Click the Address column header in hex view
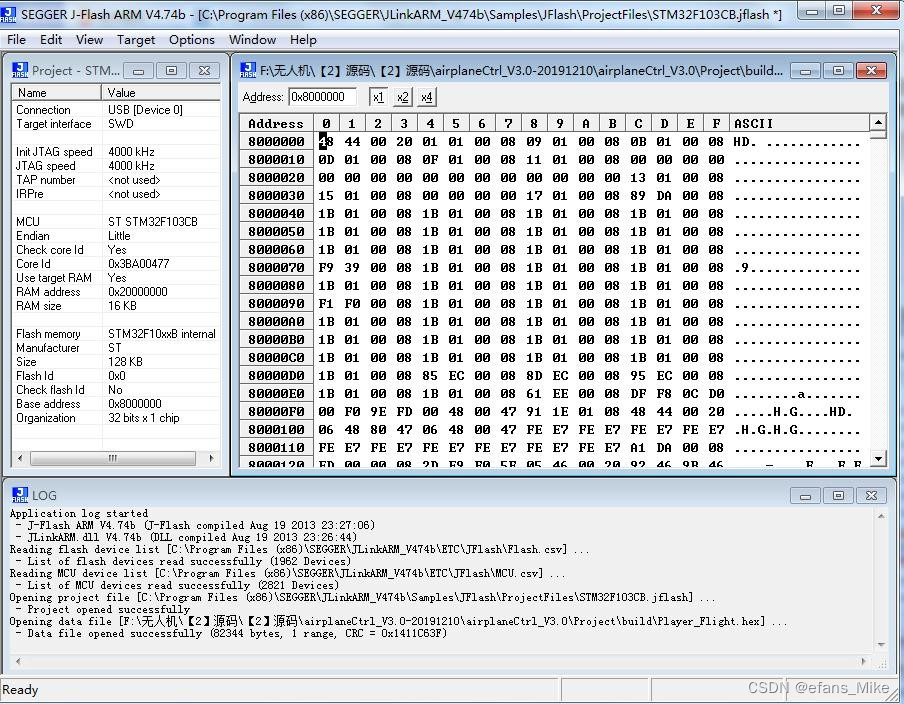This screenshot has height=704, width=904. tap(276, 123)
